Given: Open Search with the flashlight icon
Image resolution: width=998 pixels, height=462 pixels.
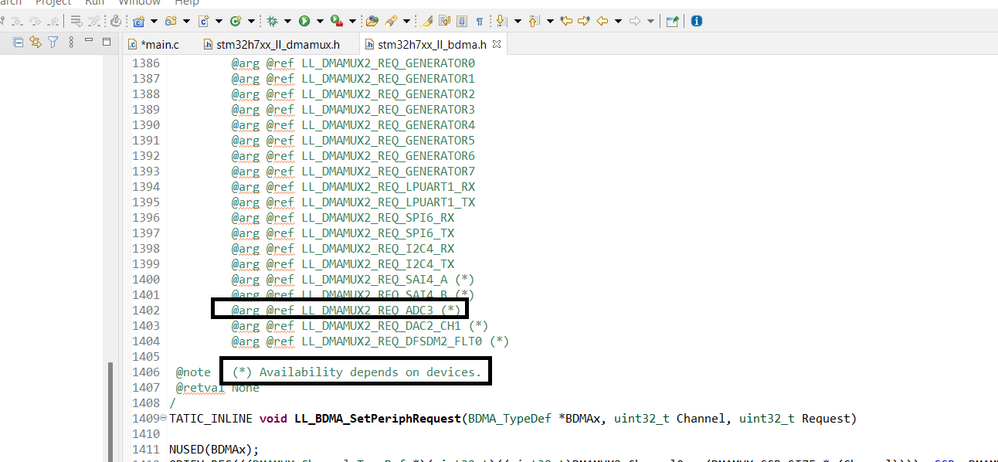Looking at the screenshot, I should 391,21.
